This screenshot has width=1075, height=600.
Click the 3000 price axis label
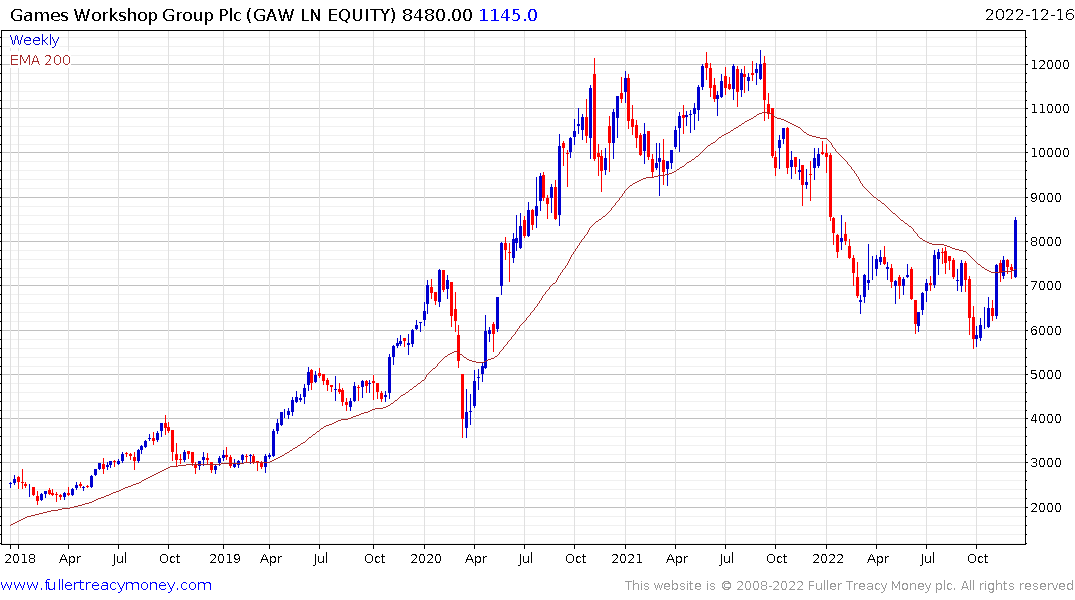click(x=1046, y=463)
